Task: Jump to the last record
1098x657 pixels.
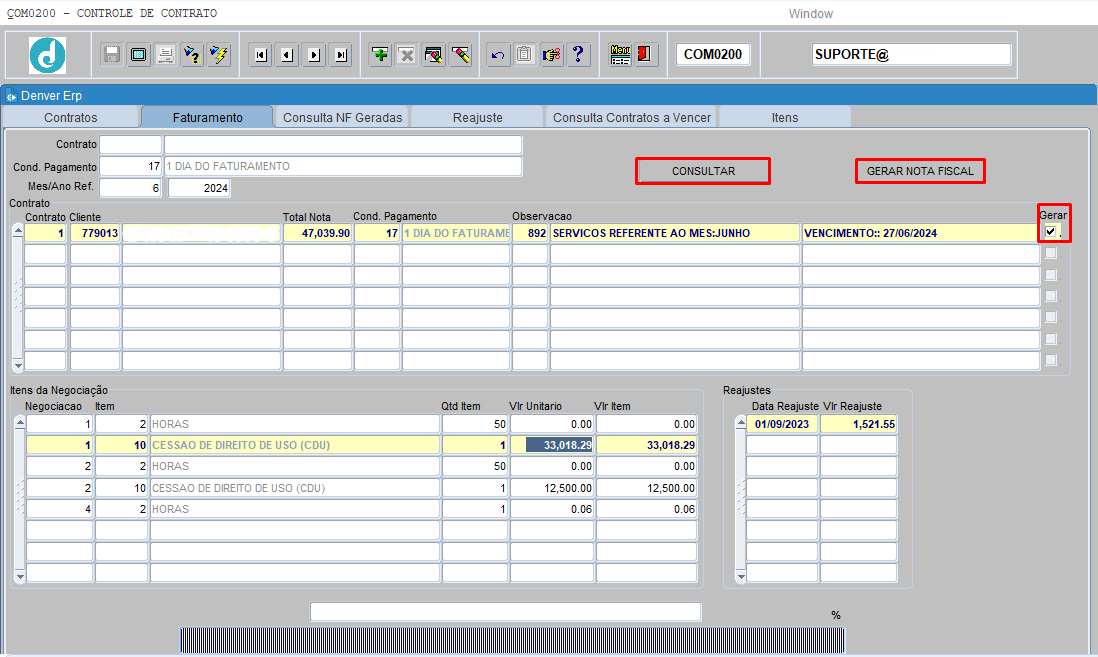Action: 341,55
